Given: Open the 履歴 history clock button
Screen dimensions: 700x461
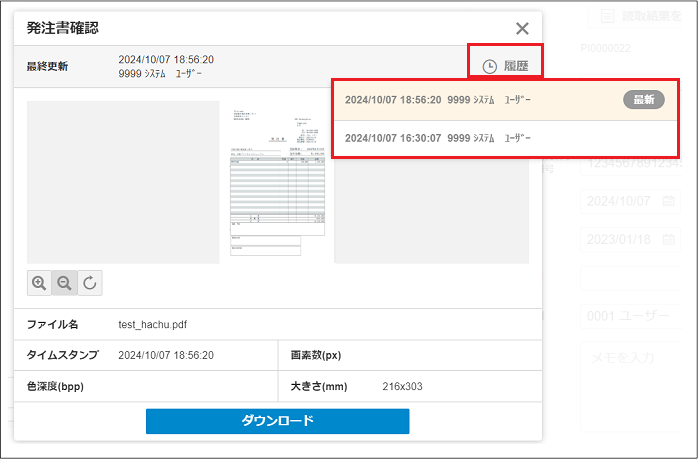Looking at the screenshot, I should point(505,66).
